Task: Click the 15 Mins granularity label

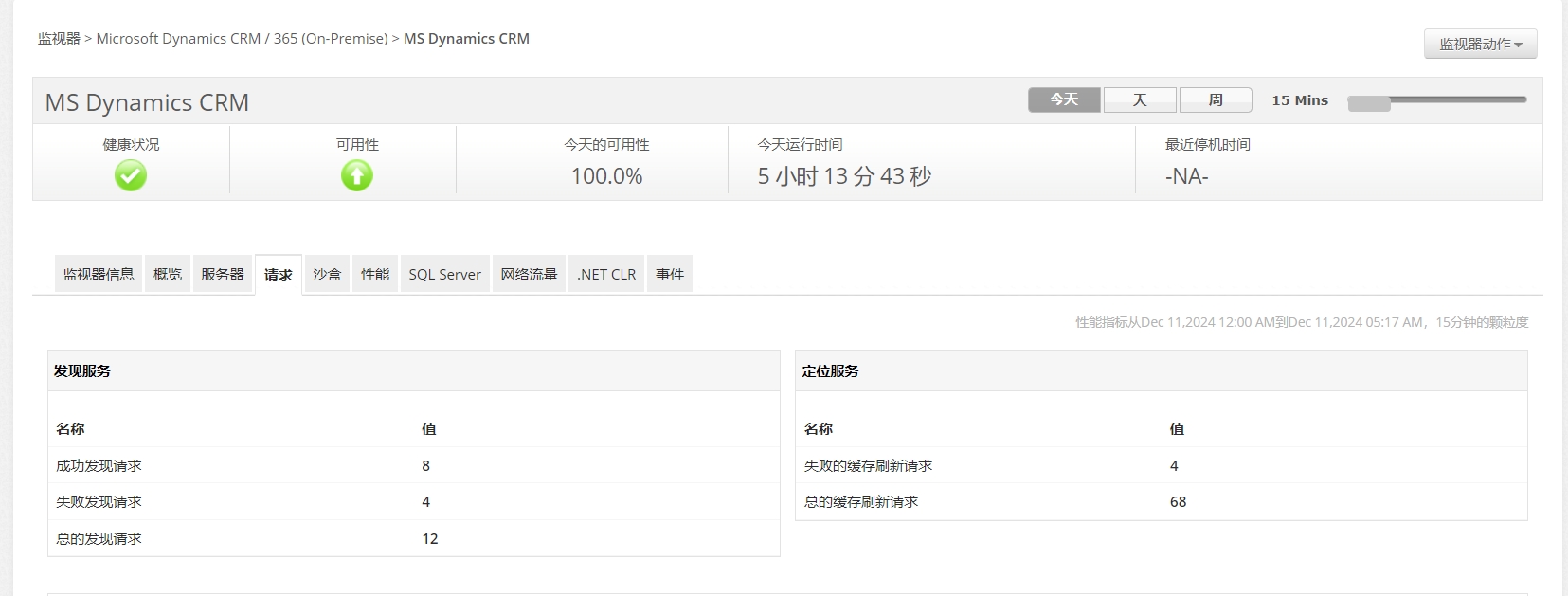Action: point(1300,100)
